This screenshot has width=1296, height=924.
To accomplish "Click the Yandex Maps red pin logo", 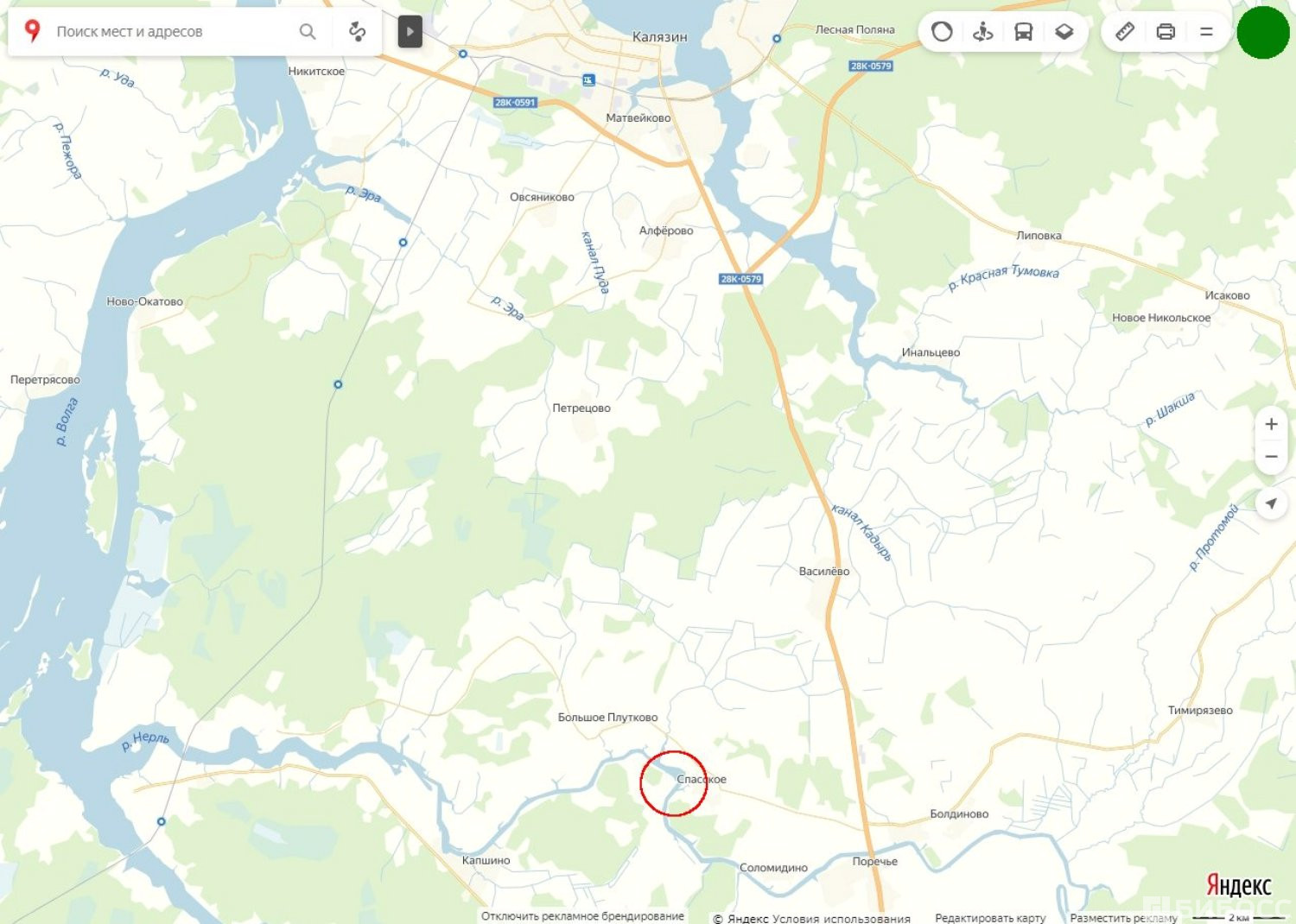I will click(x=32, y=31).
